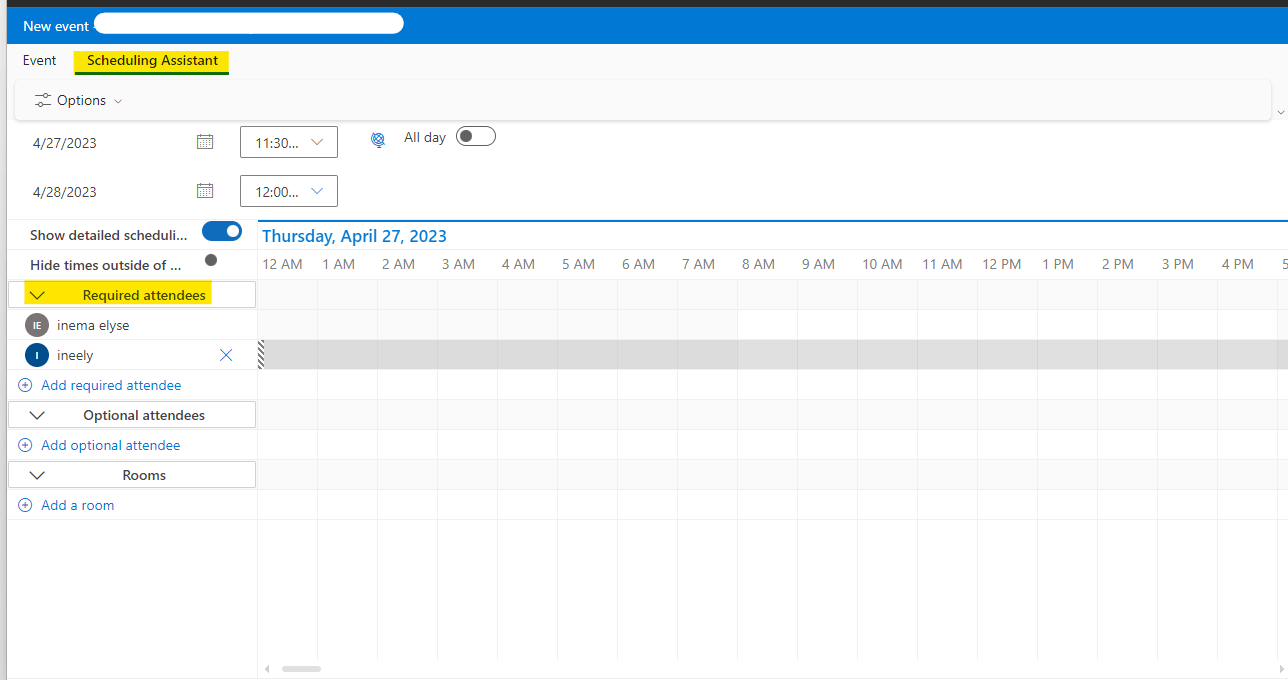Image resolution: width=1288 pixels, height=680 pixels.
Task: Select attendee row inema elyse
Action: [132, 325]
